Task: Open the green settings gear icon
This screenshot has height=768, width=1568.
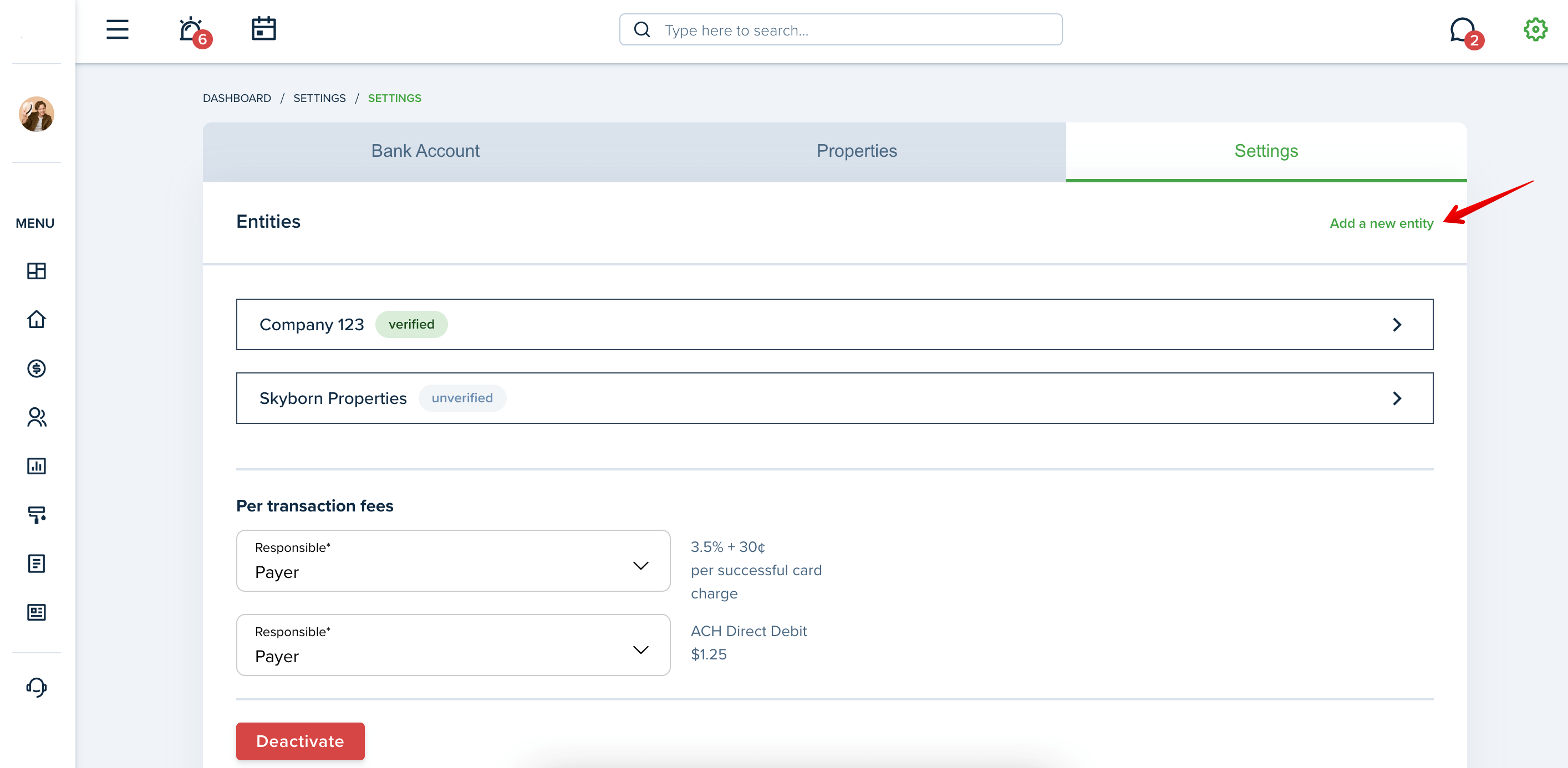Action: [1536, 29]
